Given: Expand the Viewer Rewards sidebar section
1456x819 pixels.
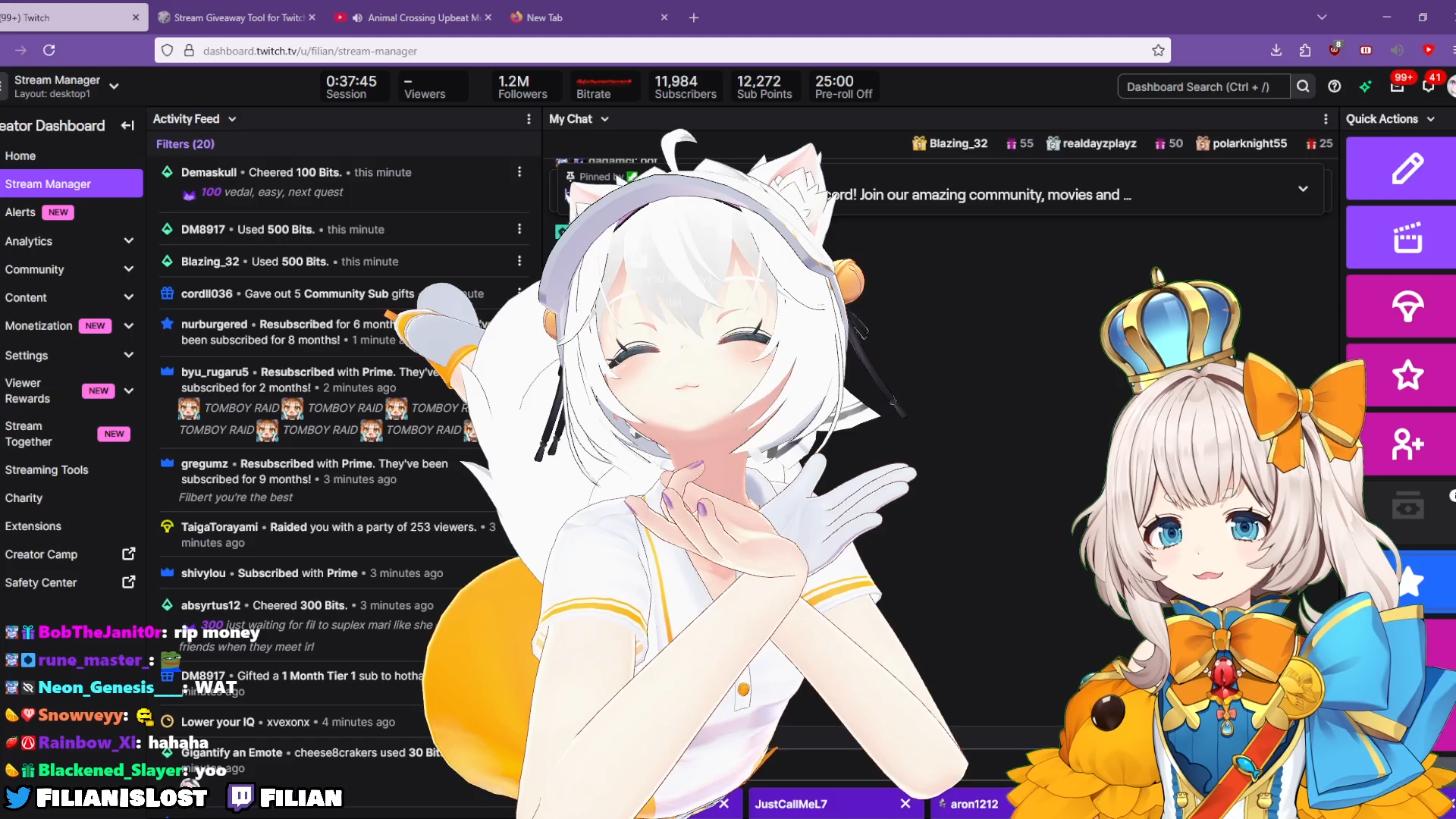Looking at the screenshot, I should pyautogui.click(x=128, y=391).
